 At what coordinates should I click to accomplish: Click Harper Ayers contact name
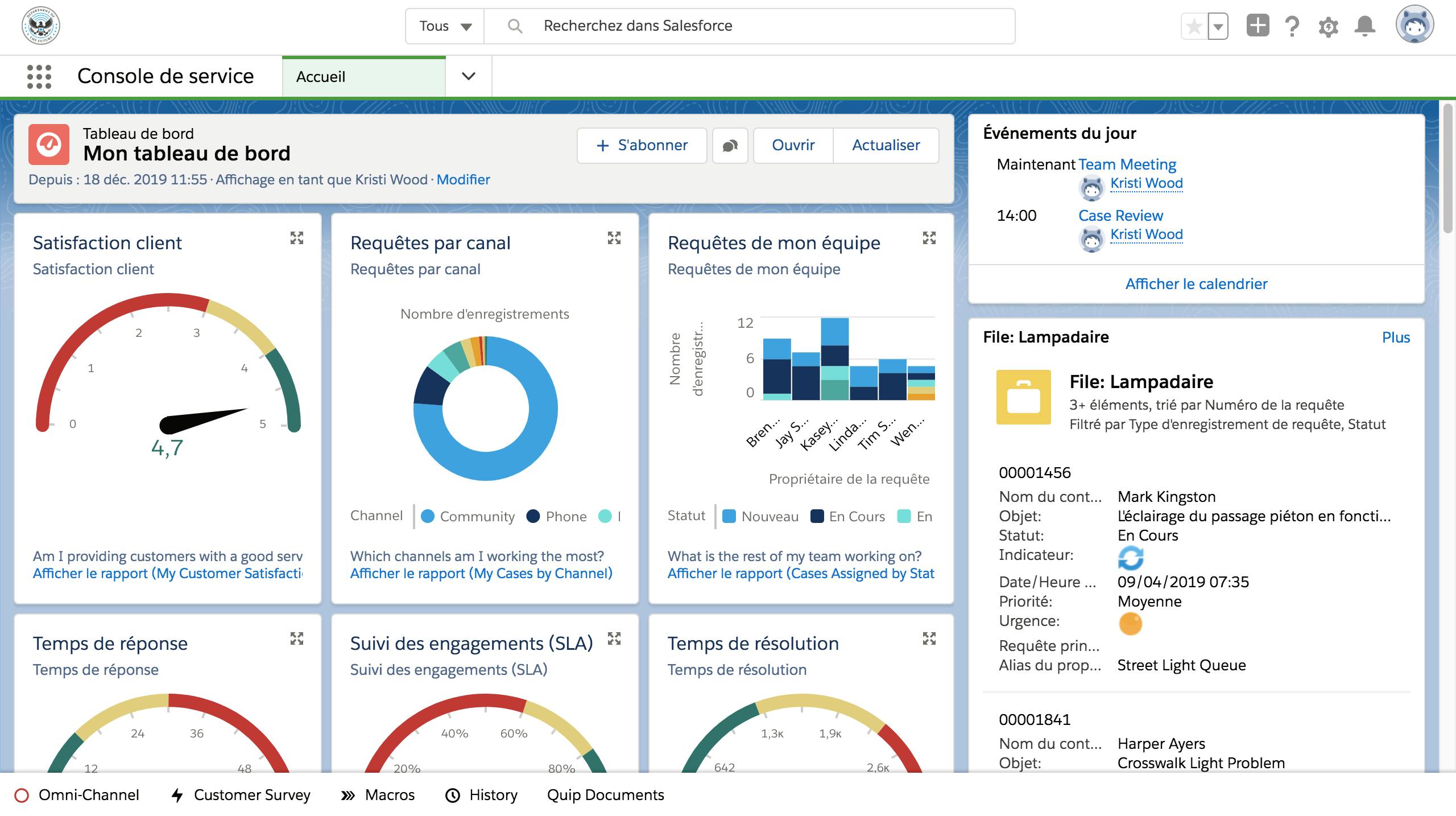pos(1161,744)
